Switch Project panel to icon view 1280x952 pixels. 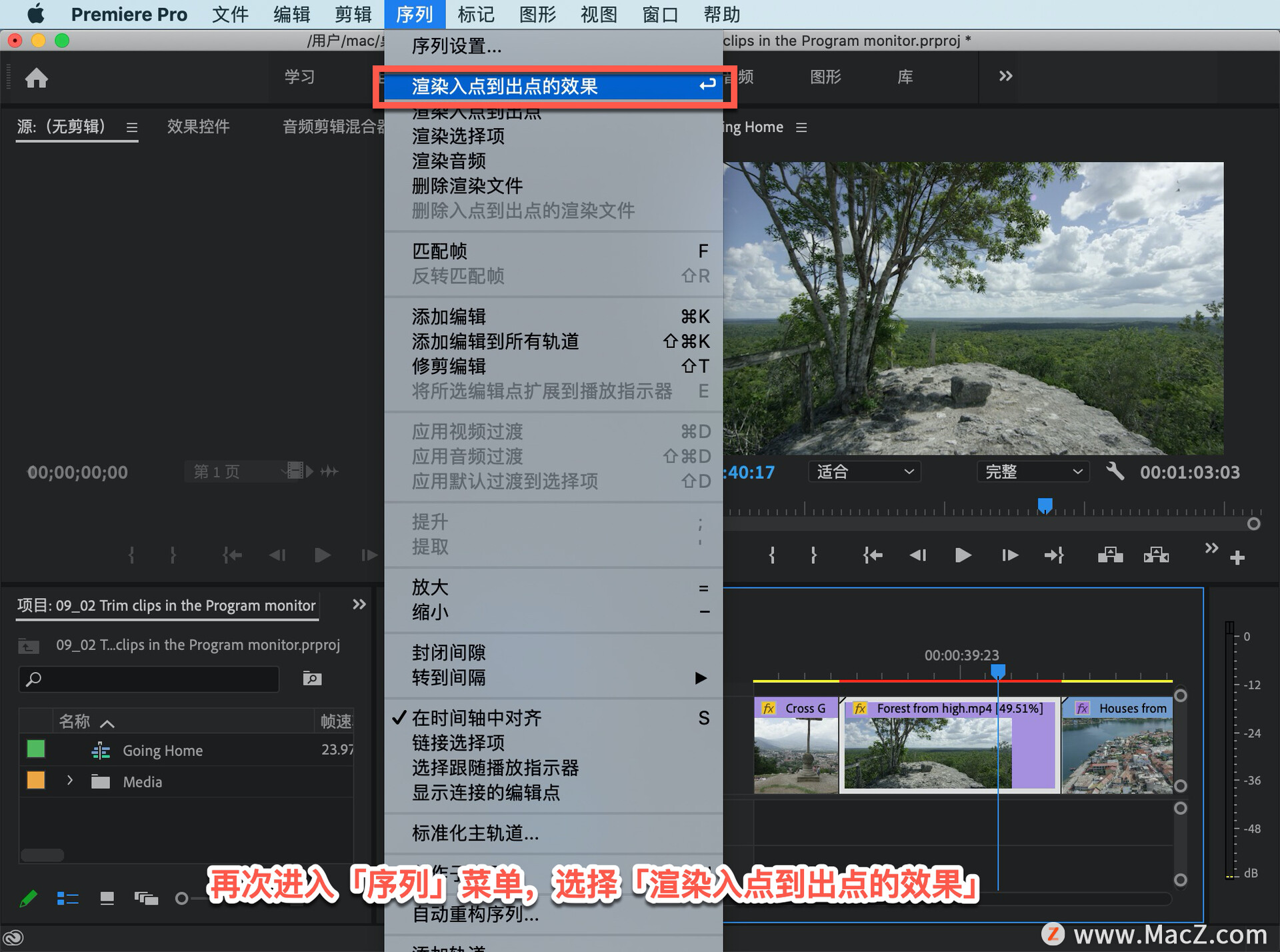107,899
